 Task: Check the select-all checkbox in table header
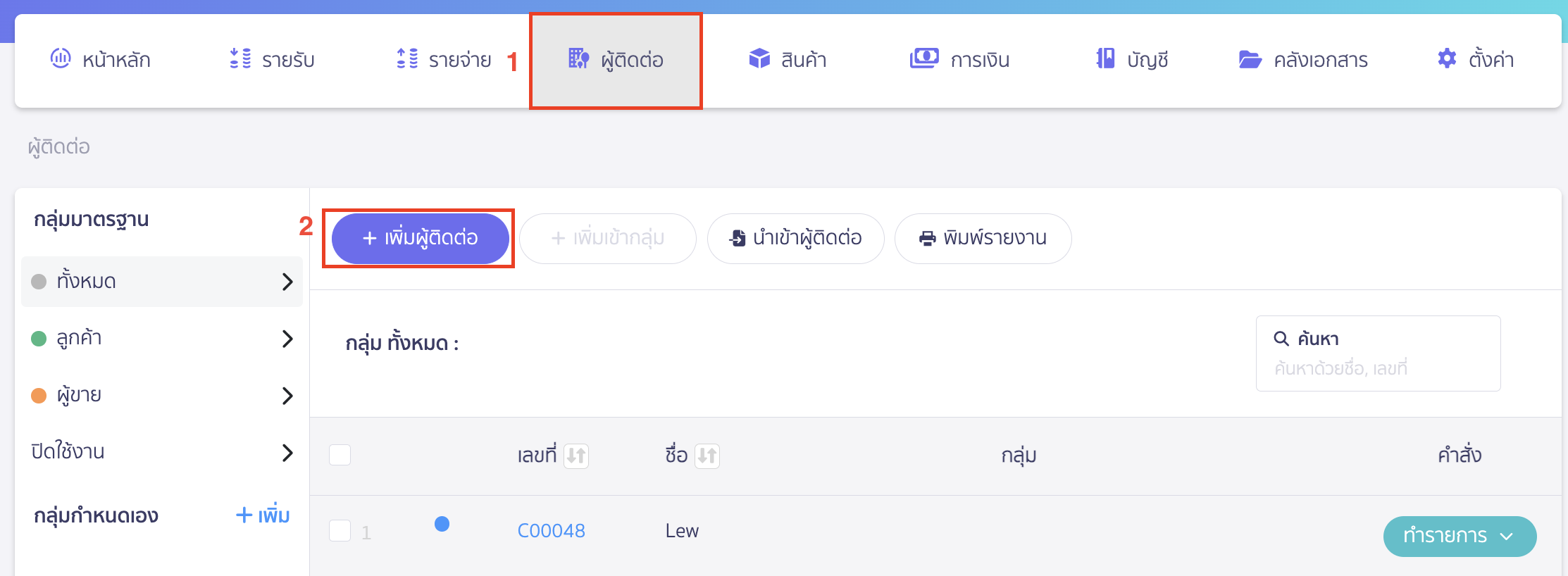(340, 456)
